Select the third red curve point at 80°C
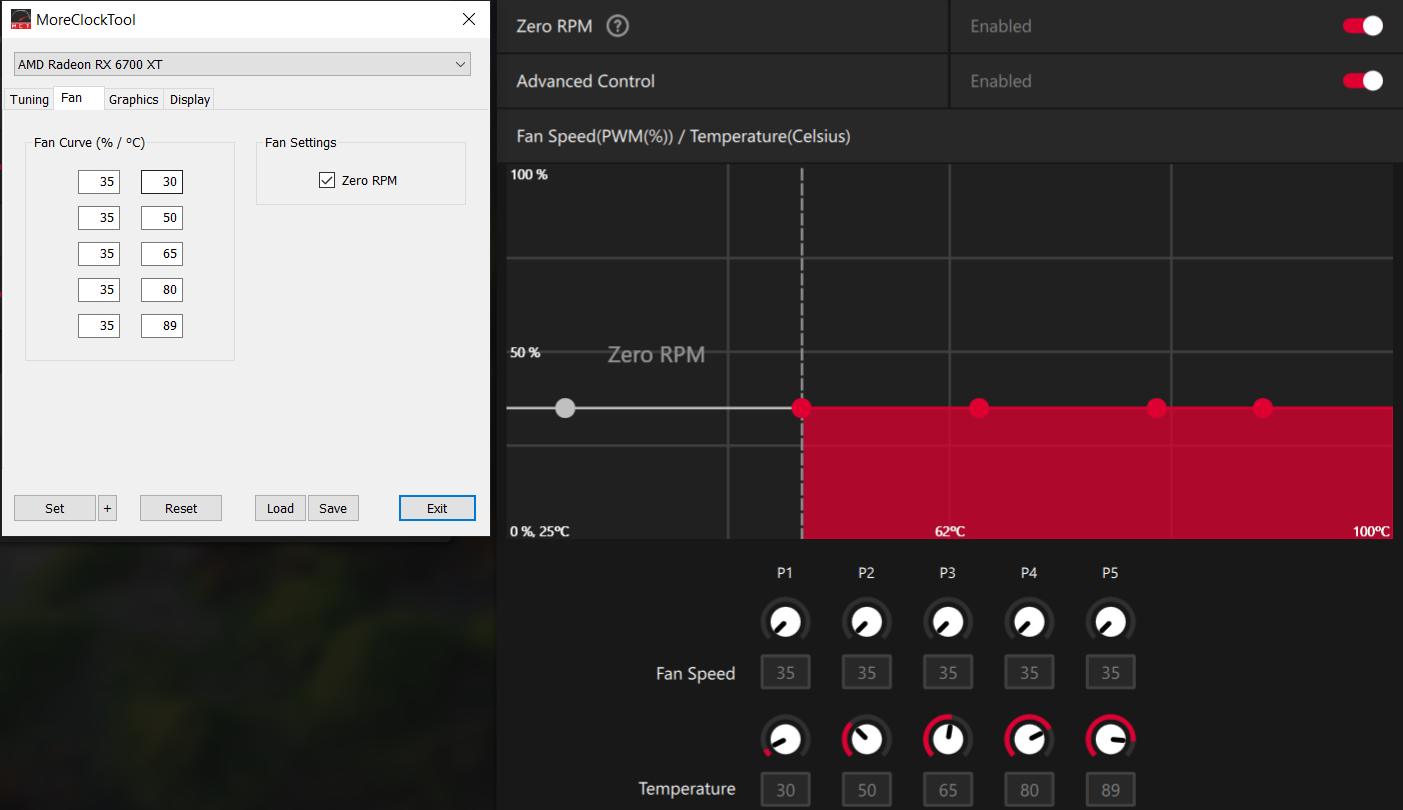The height and width of the screenshot is (810, 1403). [1156, 408]
